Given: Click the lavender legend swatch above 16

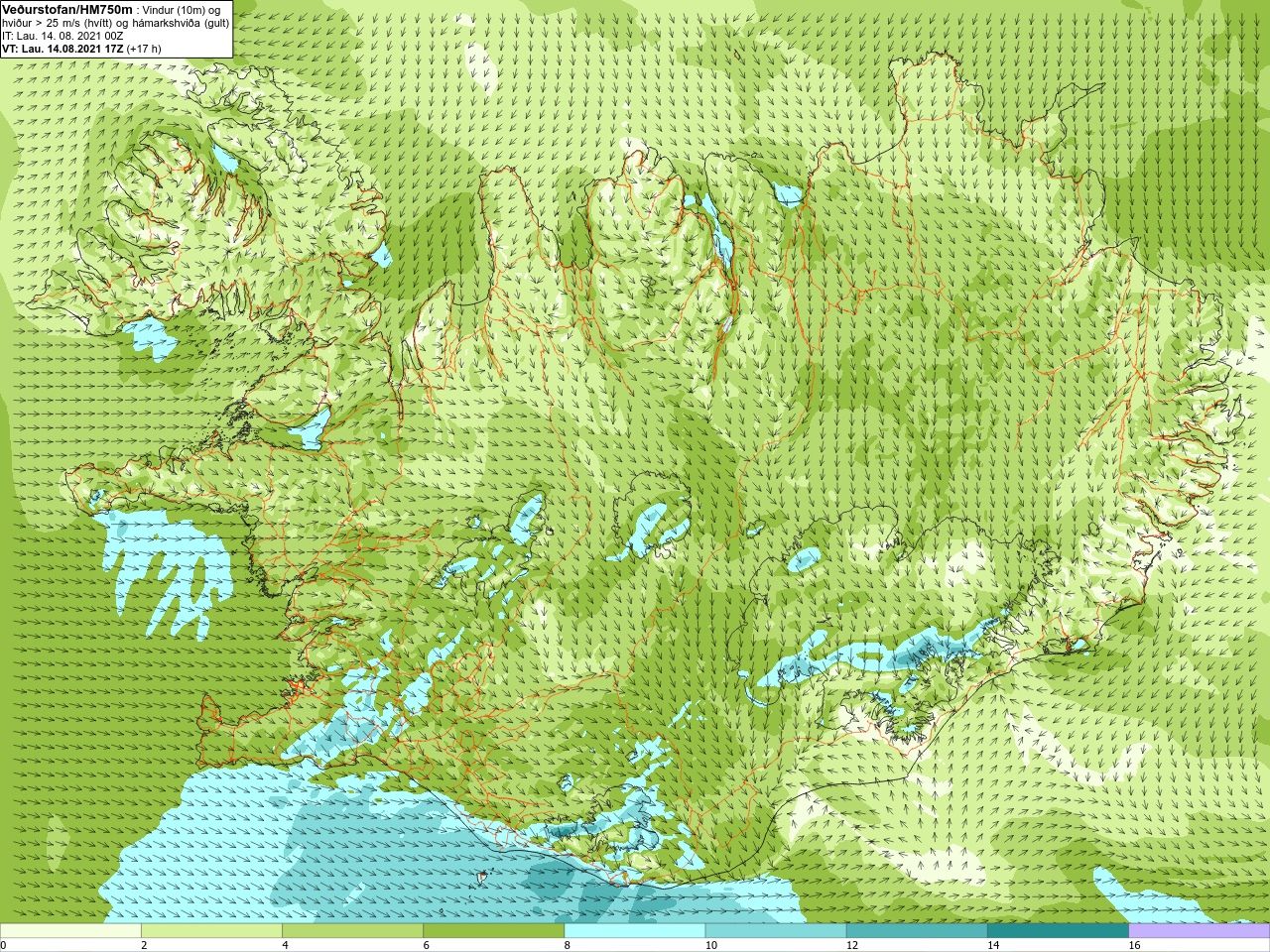Looking at the screenshot, I should point(1200,930).
